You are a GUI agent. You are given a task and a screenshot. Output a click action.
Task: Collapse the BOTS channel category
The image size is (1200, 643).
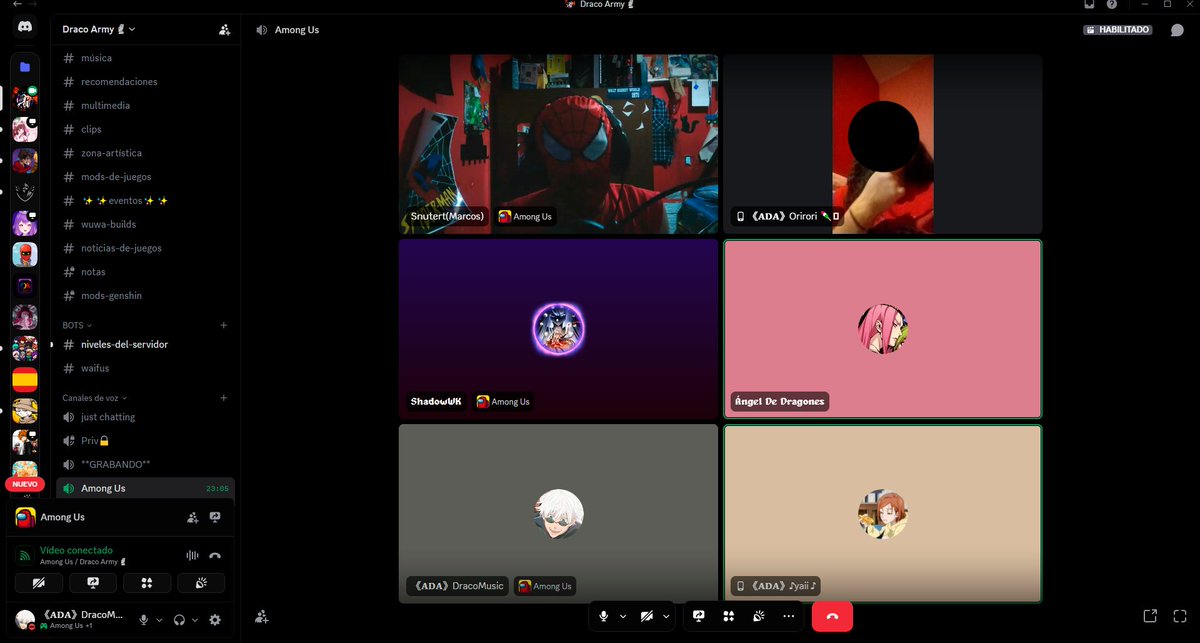76,325
